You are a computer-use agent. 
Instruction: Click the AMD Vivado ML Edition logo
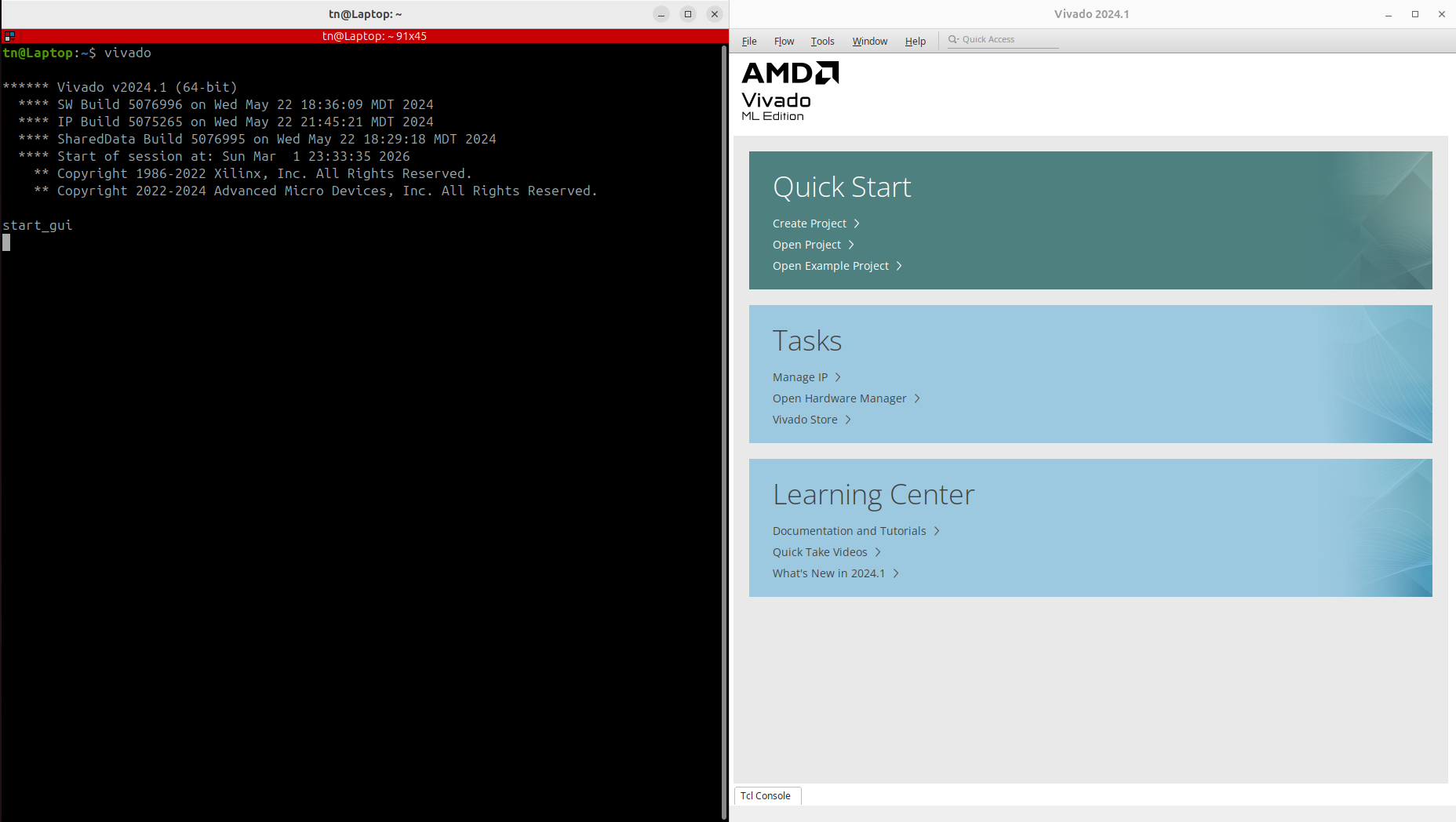(789, 92)
